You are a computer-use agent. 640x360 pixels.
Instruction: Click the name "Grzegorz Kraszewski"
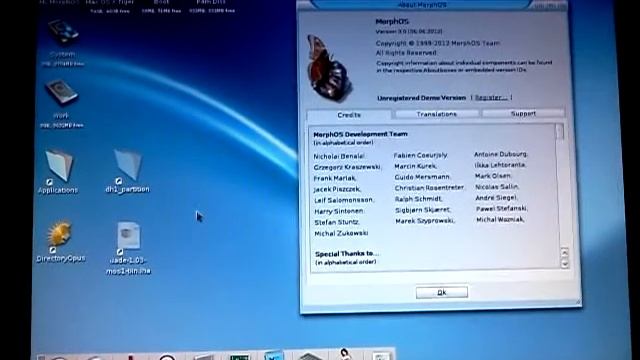pos(347,167)
